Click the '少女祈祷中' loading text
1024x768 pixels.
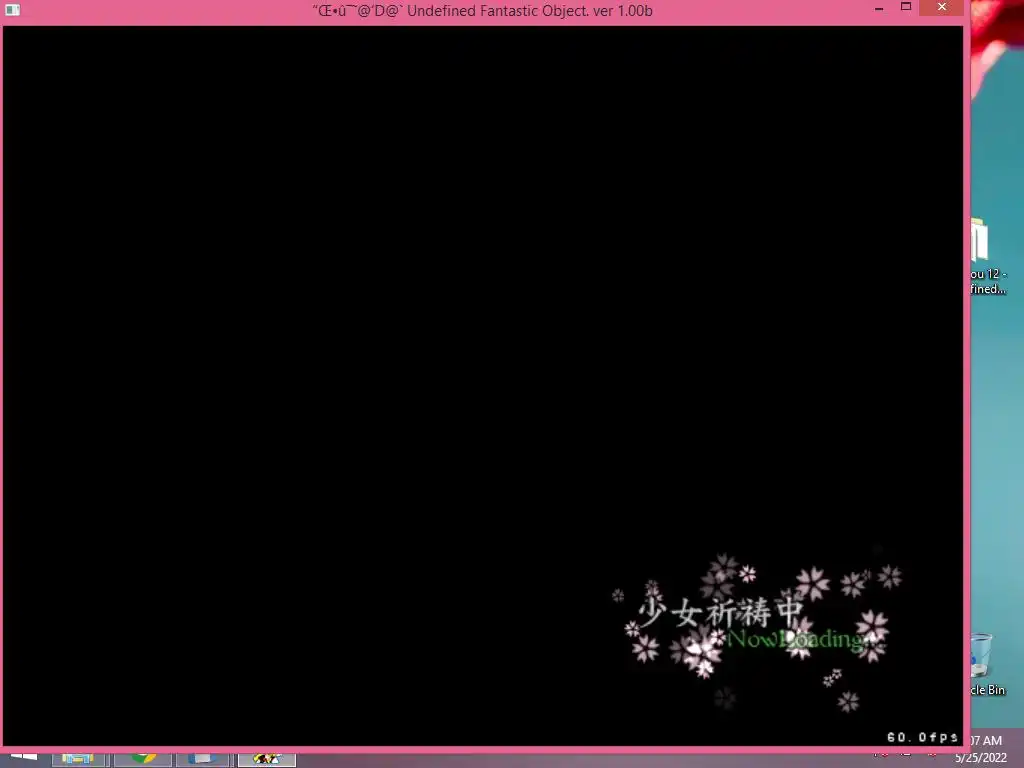[720, 613]
